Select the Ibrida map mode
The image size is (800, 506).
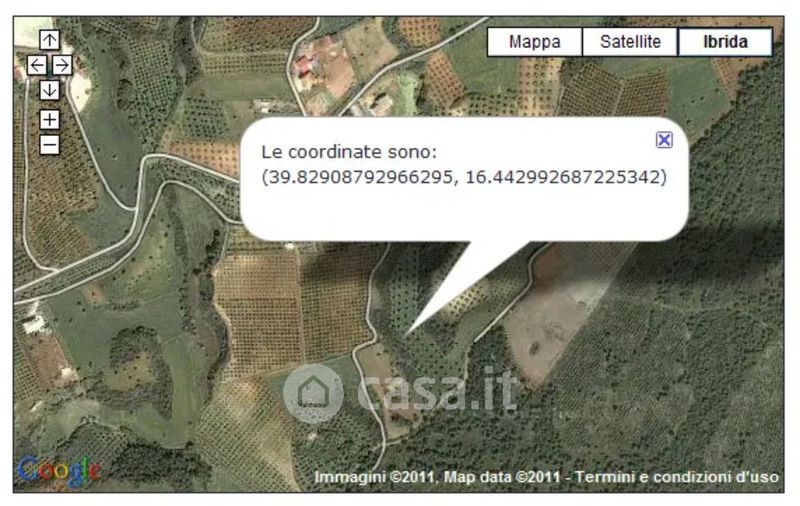725,42
